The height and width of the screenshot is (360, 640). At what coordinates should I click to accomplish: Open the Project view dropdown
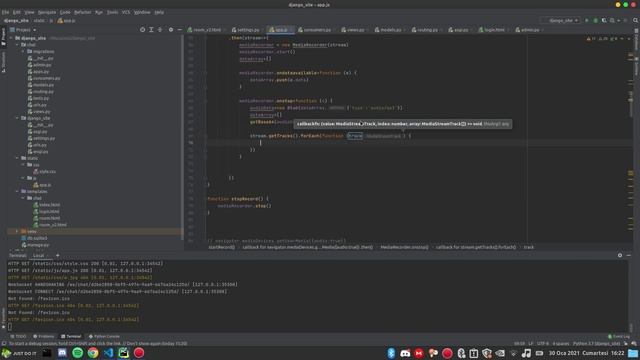click(23, 30)
